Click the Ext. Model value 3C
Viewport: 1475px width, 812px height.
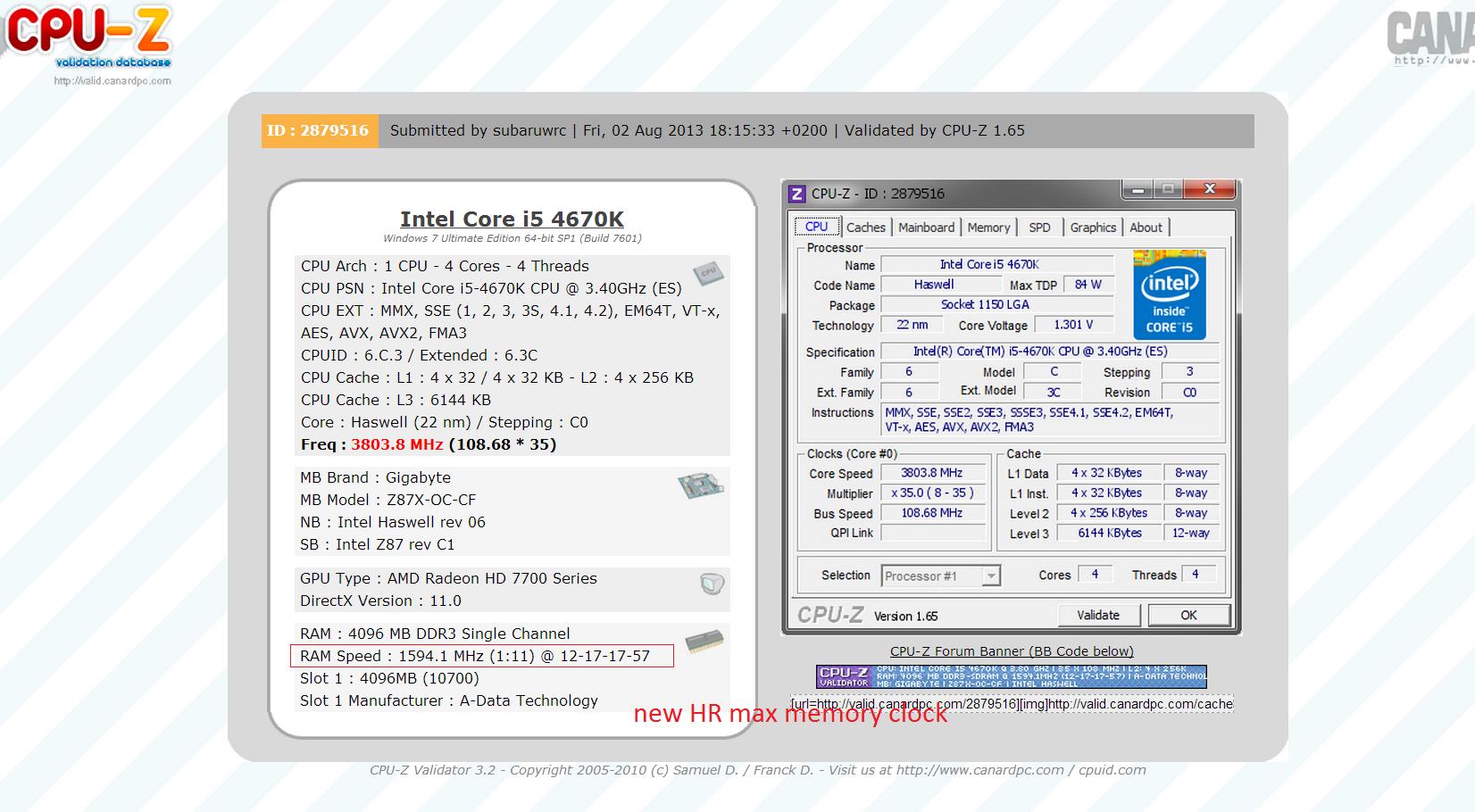tap(1054, 392)
